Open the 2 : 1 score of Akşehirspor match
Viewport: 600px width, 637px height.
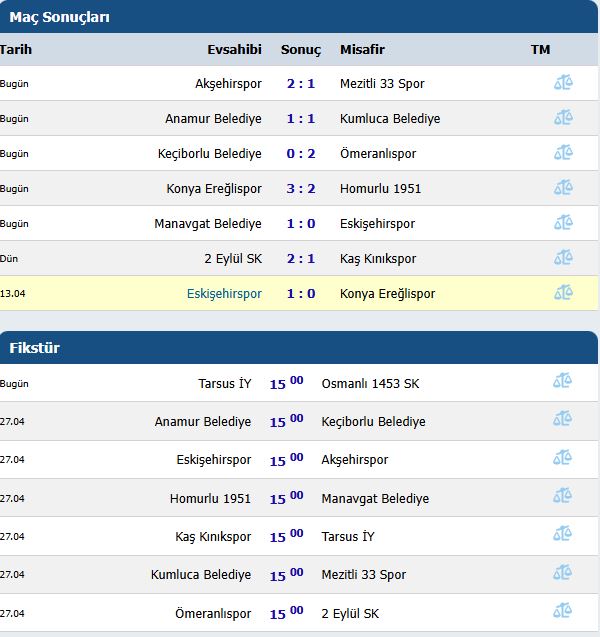(x=301, y=84)
